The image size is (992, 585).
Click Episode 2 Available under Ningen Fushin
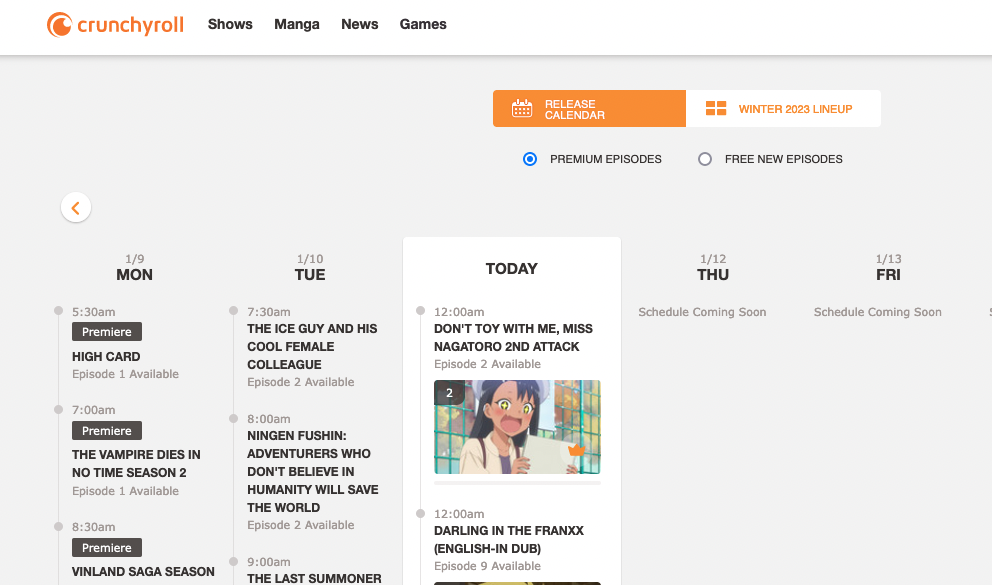(x=301, y=525)
